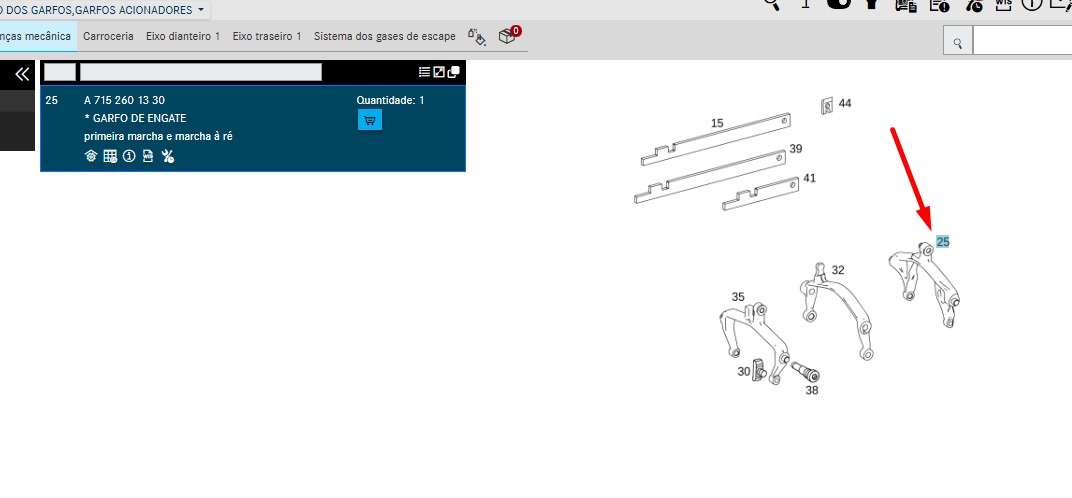Select callout 25 in the exploded diagram

pos(943,242)
